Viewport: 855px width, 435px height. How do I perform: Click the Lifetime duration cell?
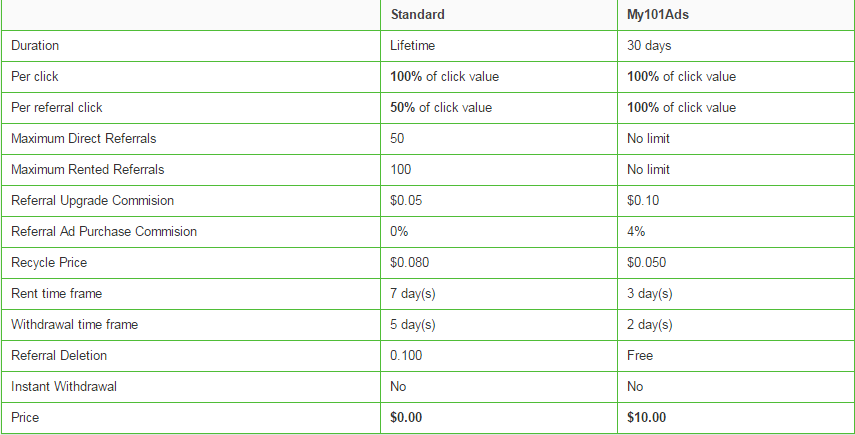click(412, 46)
